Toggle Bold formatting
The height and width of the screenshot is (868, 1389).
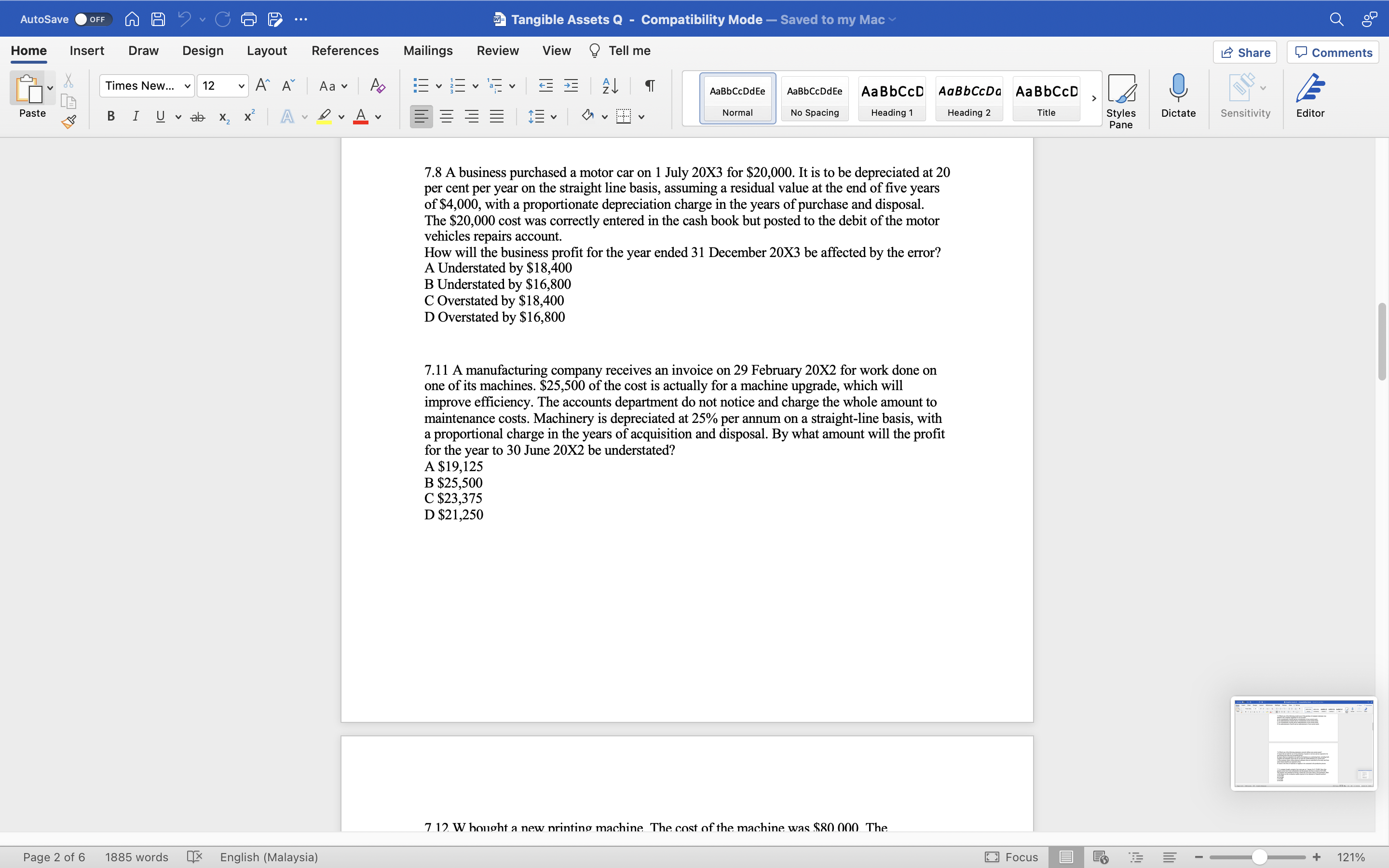click(111, 117)
